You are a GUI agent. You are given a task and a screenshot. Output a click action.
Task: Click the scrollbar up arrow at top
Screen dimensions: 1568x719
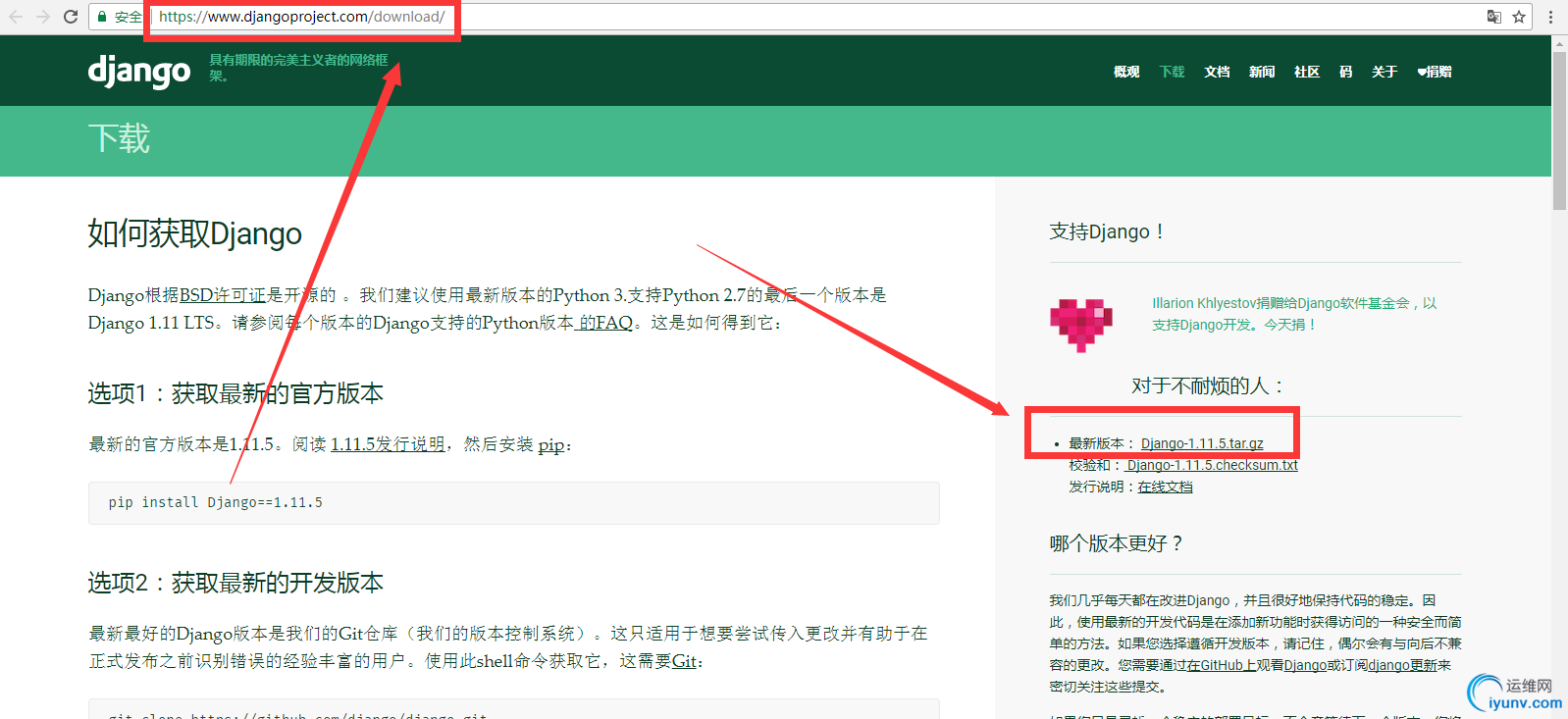coord(1559,43)
